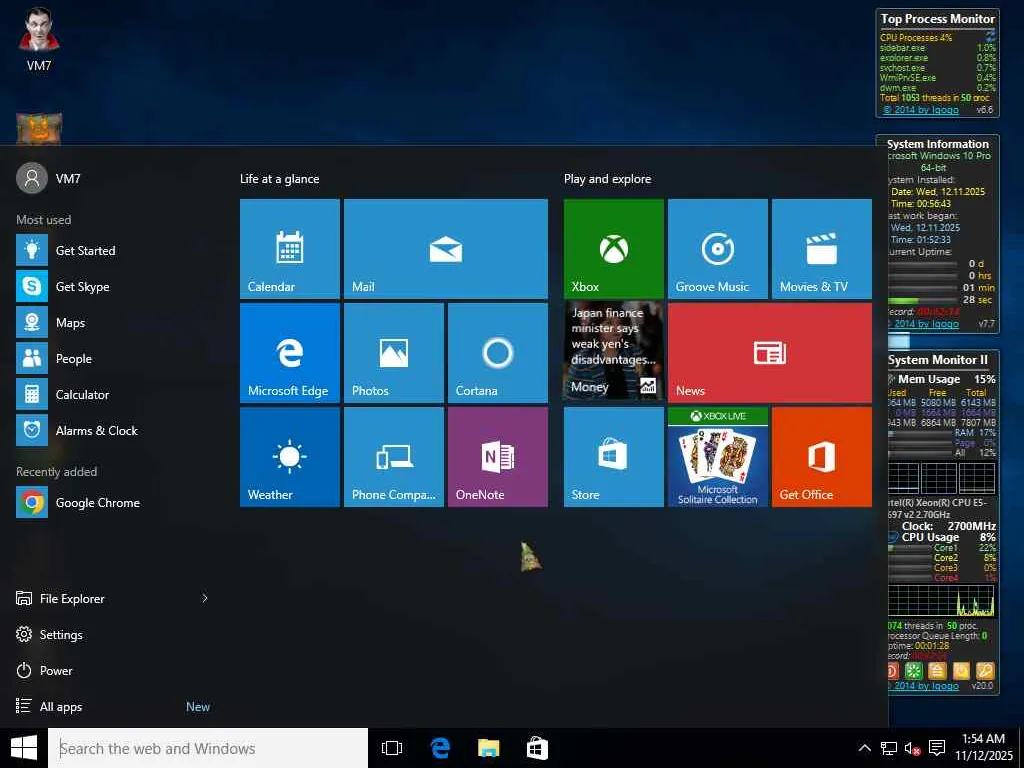Open the Calendar tile
Image resolution: width=1024 pixels, height=768 pixels.
tap(289, 249)
